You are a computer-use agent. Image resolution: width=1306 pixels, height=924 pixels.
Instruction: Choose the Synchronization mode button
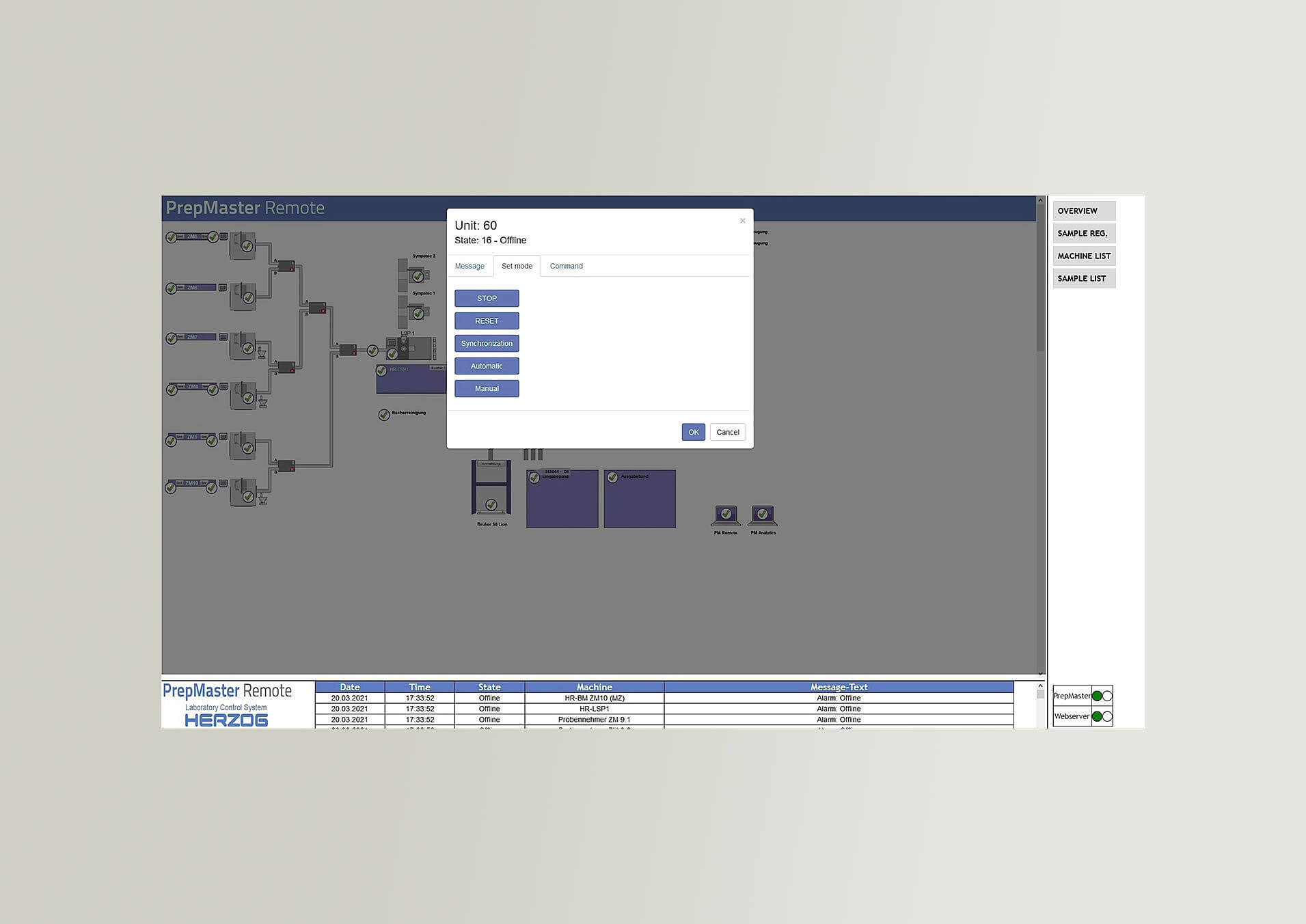487,343
